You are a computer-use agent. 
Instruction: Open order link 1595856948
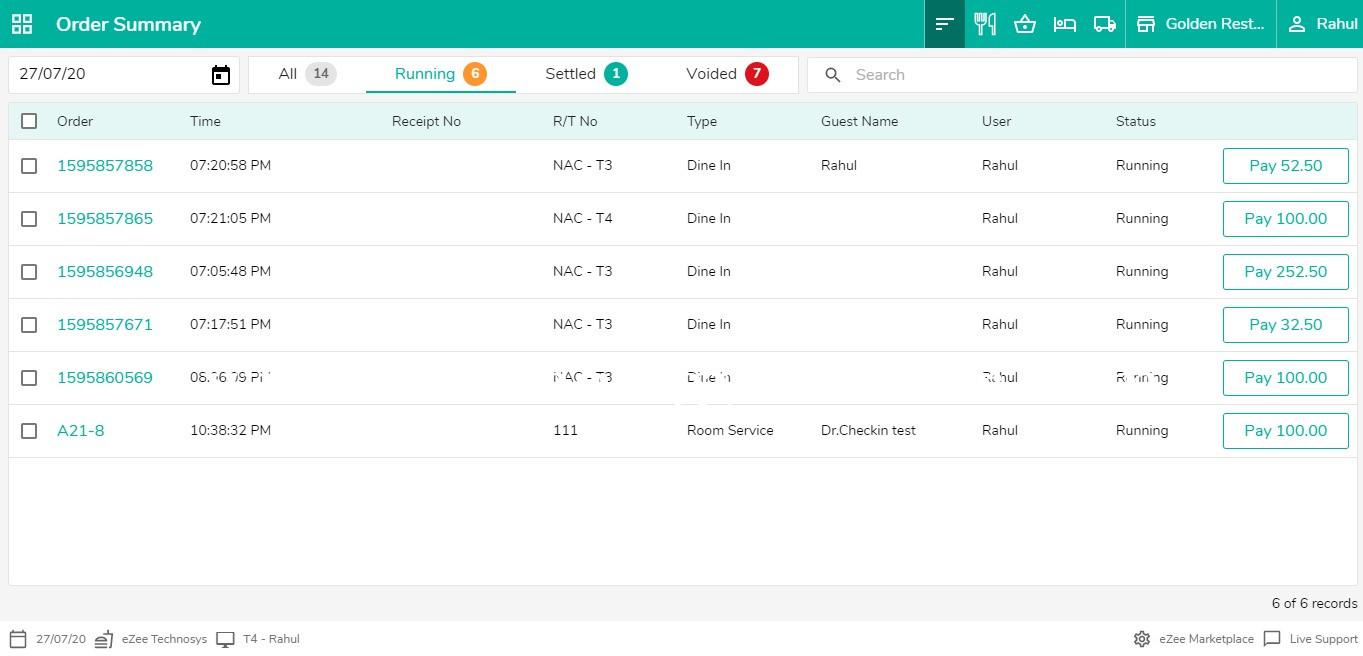pos(105,272)
